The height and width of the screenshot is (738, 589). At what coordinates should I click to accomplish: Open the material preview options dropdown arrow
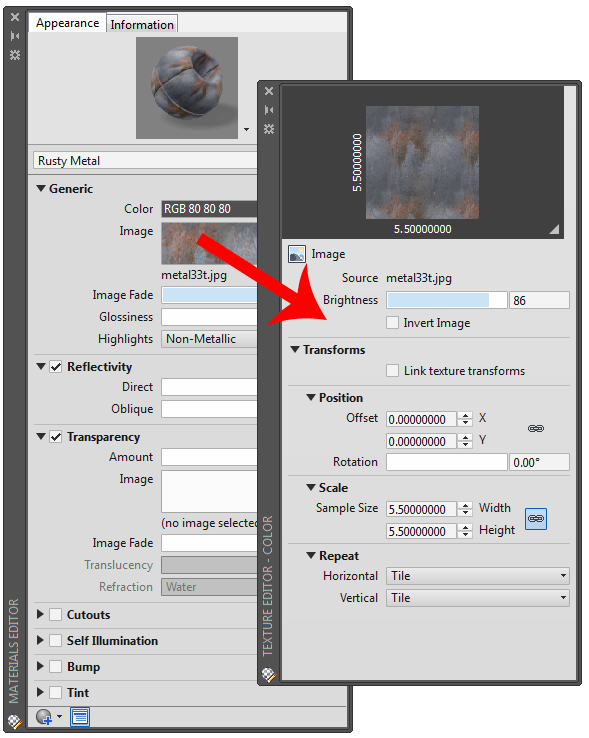[x=246, y=129]
